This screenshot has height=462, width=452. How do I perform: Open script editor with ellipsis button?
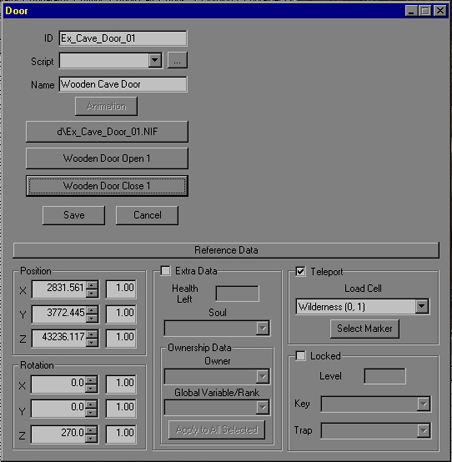point(177,61)
